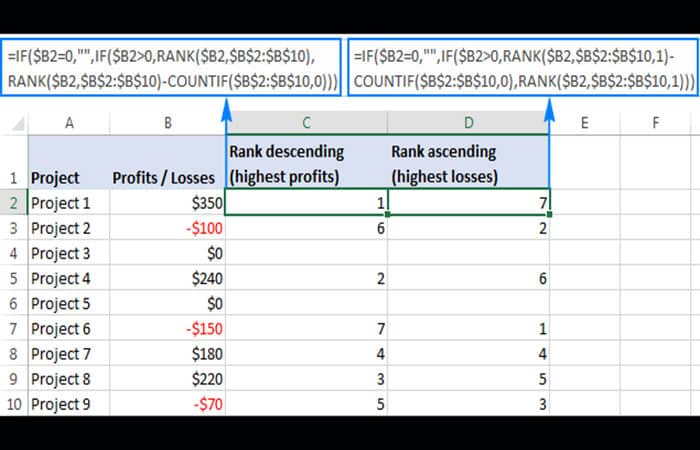Click column D header
The width and height of the screenshot is (700, 450).
[x=468, y=123]
